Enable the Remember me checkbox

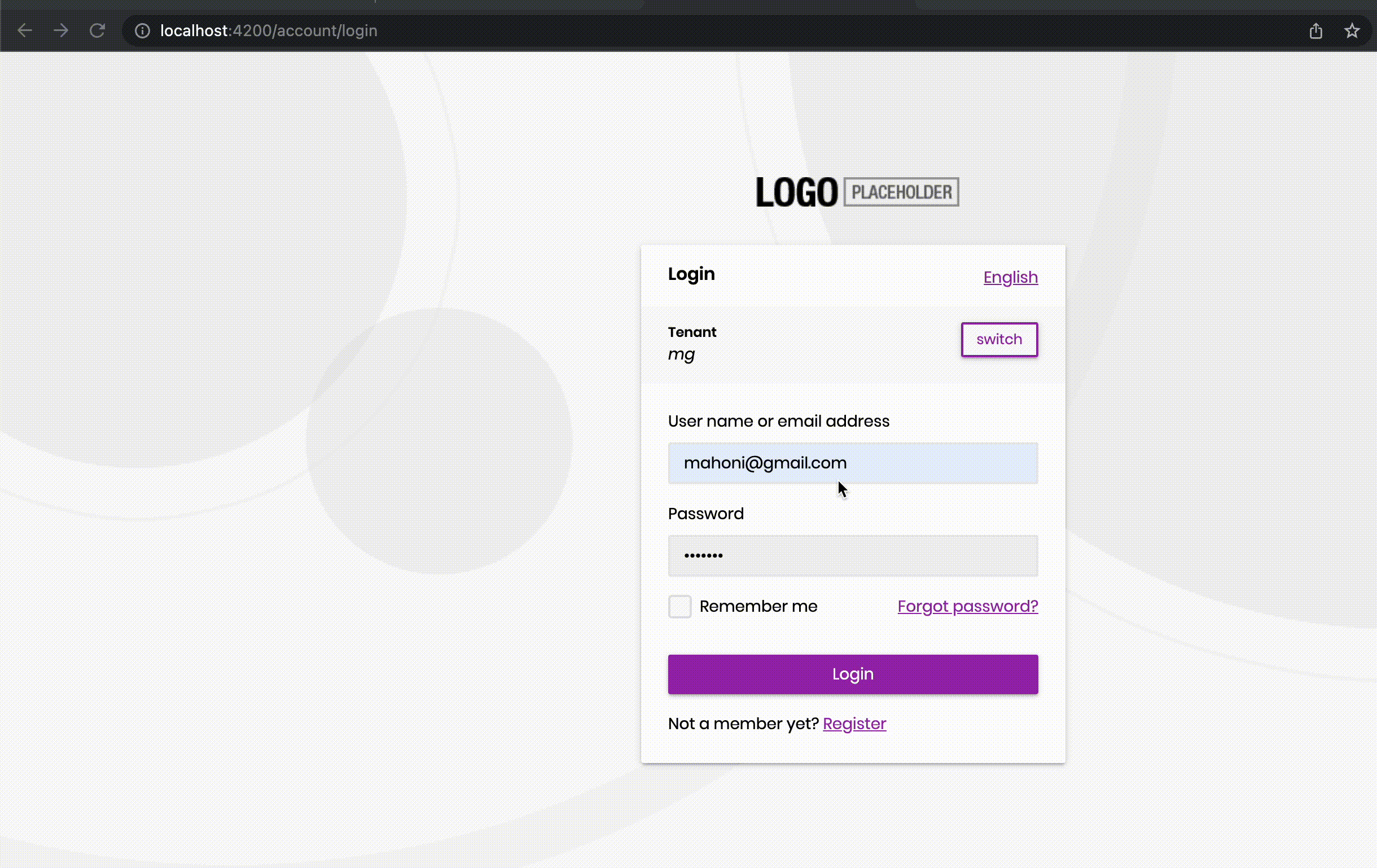(679, 606)
